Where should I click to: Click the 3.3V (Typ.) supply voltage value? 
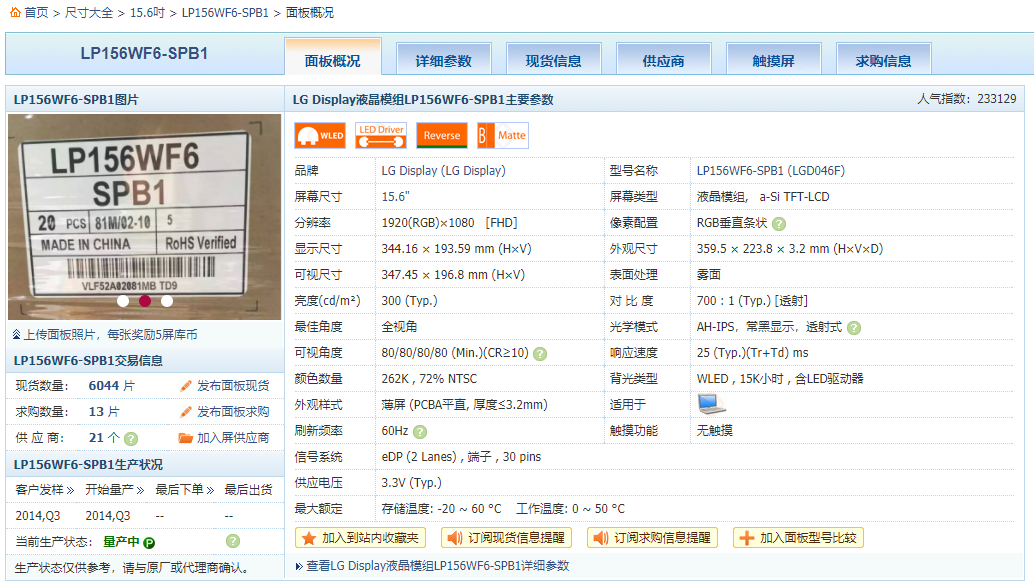411,483
